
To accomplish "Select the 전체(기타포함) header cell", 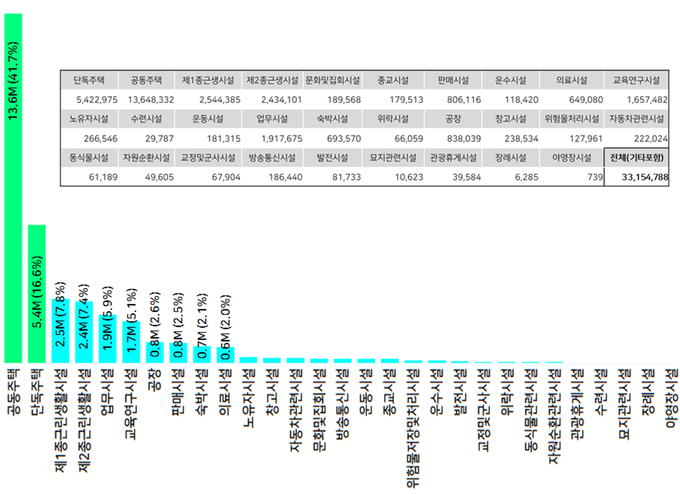I will (636, 158).
